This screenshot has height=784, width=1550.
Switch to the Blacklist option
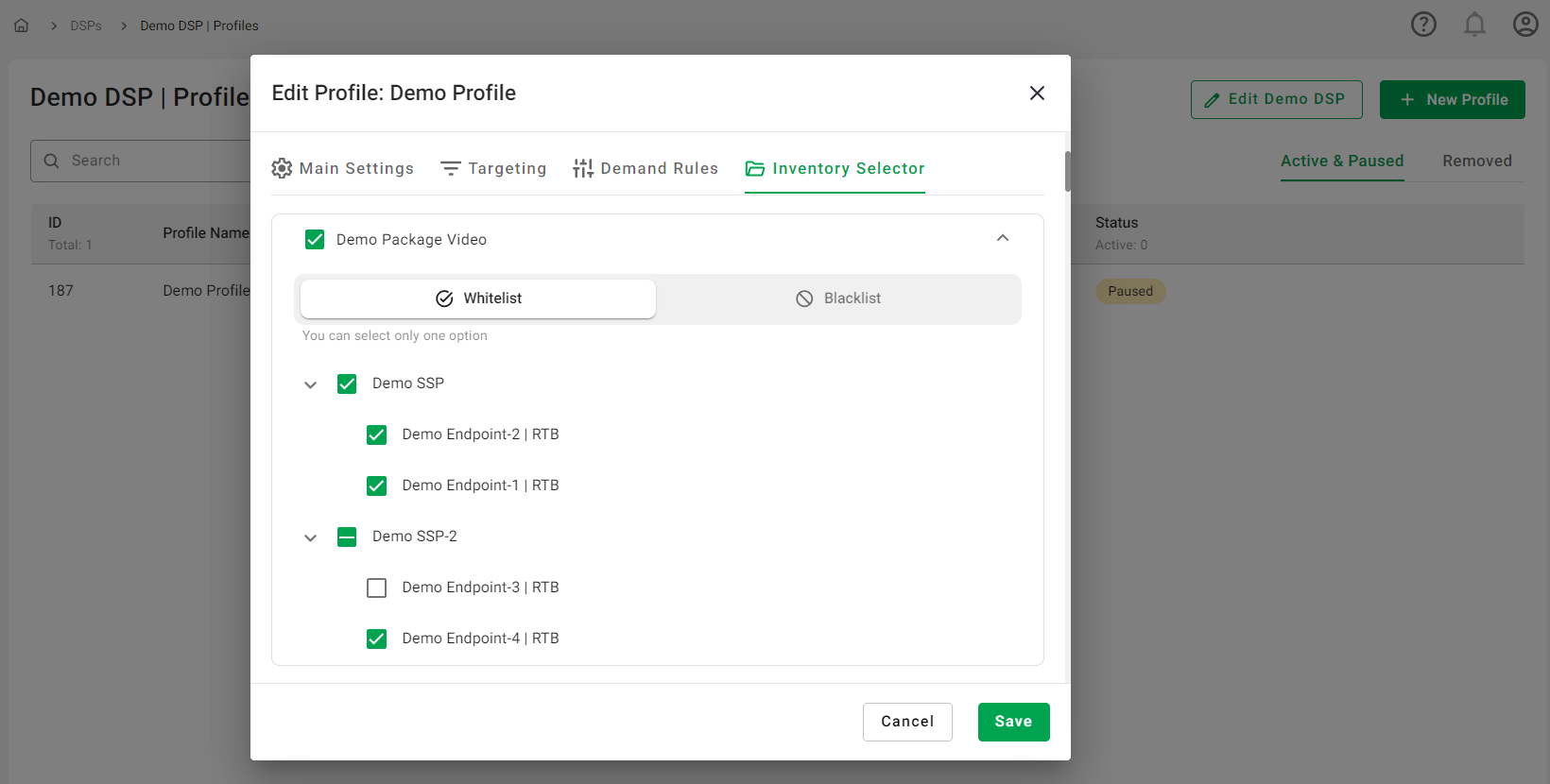[838, 298]
